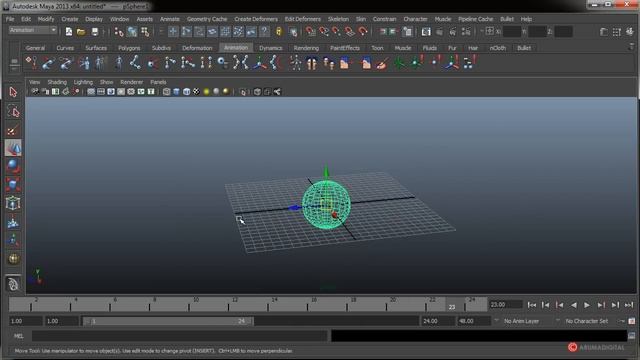Click Select by object type icon

click(132, 31)
